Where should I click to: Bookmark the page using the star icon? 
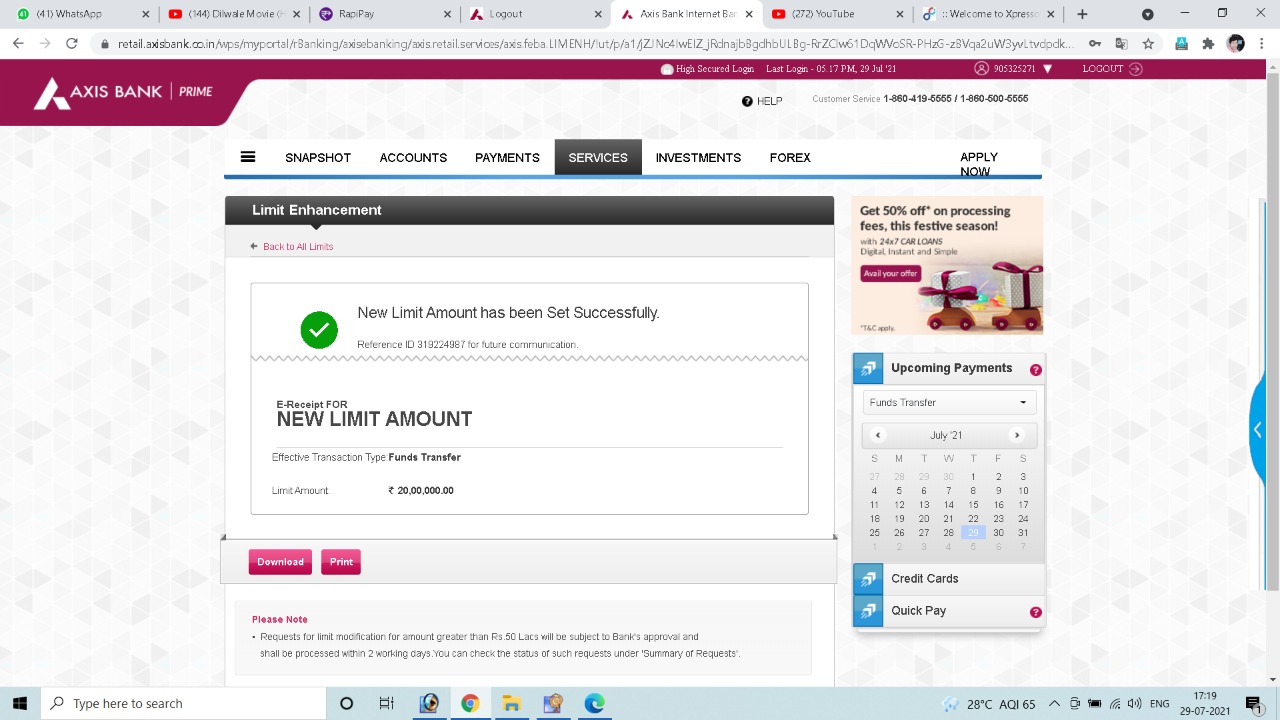click(1148, 44)
